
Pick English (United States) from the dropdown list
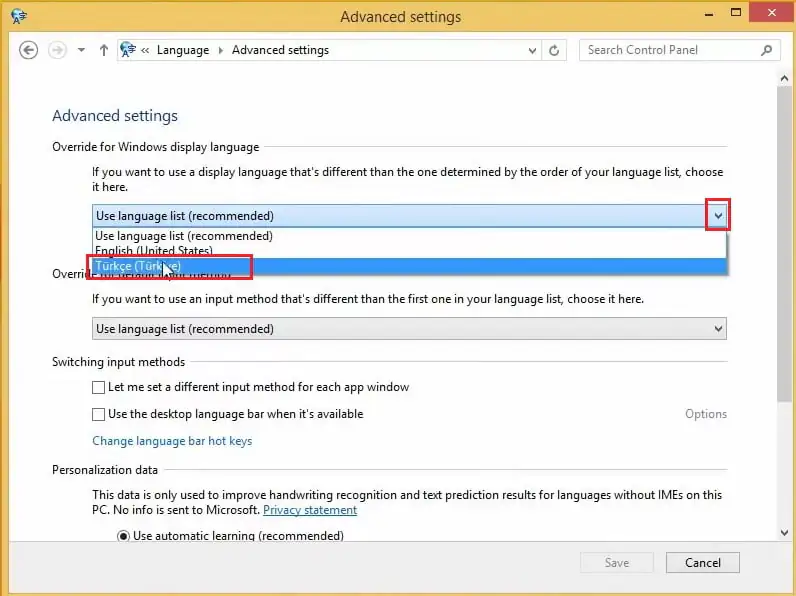tap(409, 251)
